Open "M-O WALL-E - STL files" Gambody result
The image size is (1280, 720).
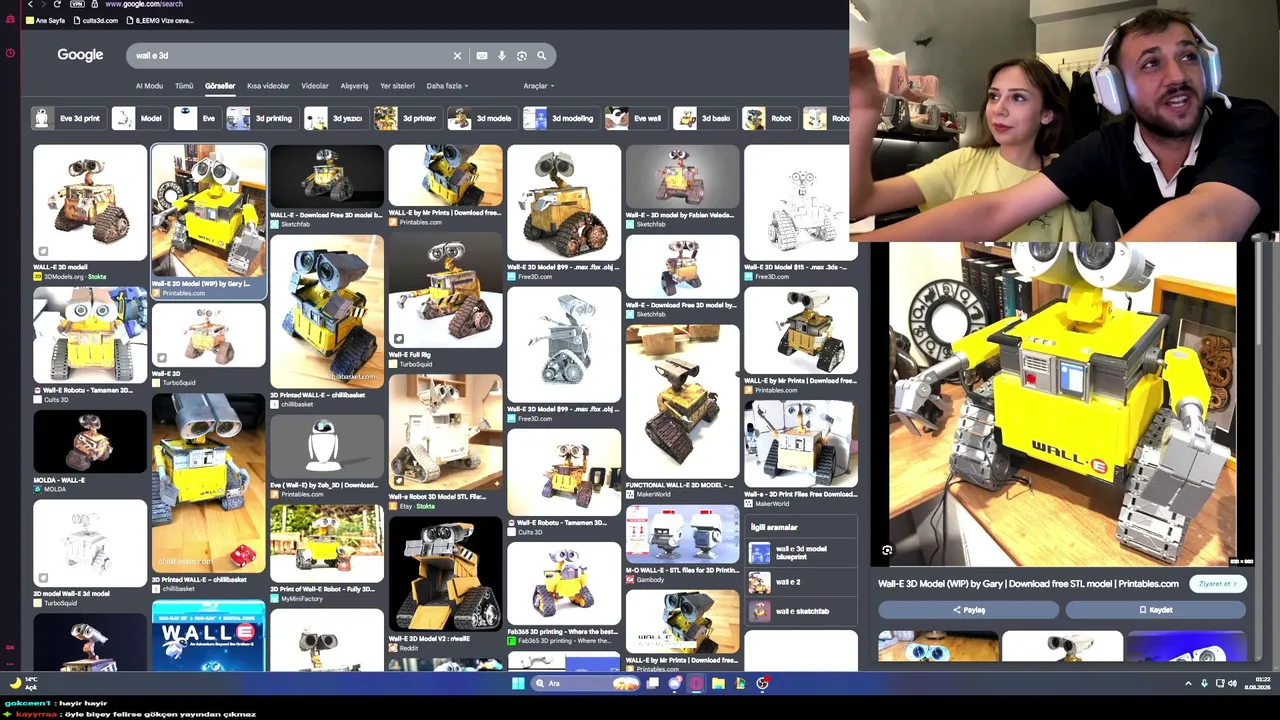pyautogui.click(x=682, y=534)
